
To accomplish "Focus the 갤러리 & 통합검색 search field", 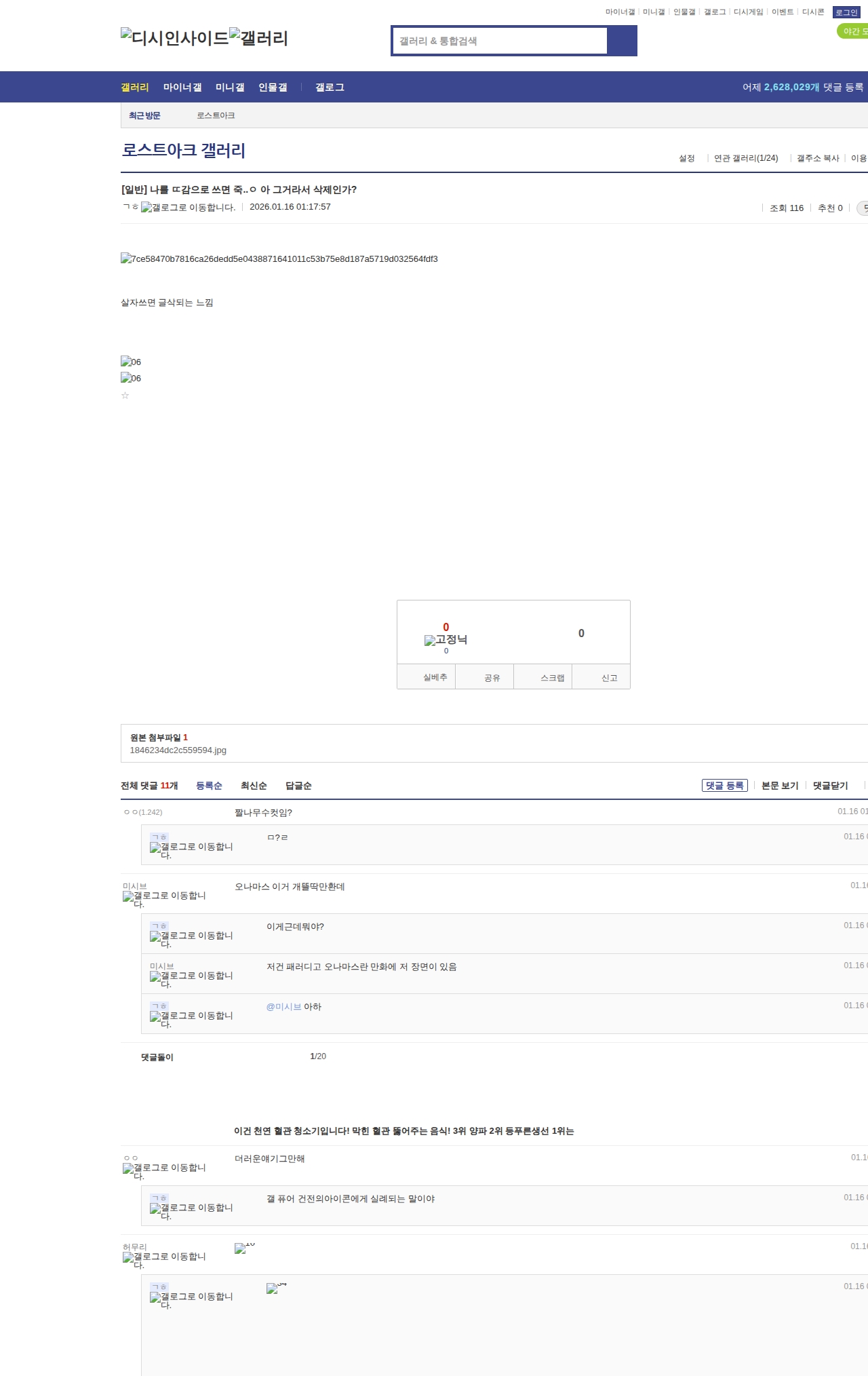I will click(500, 41).
